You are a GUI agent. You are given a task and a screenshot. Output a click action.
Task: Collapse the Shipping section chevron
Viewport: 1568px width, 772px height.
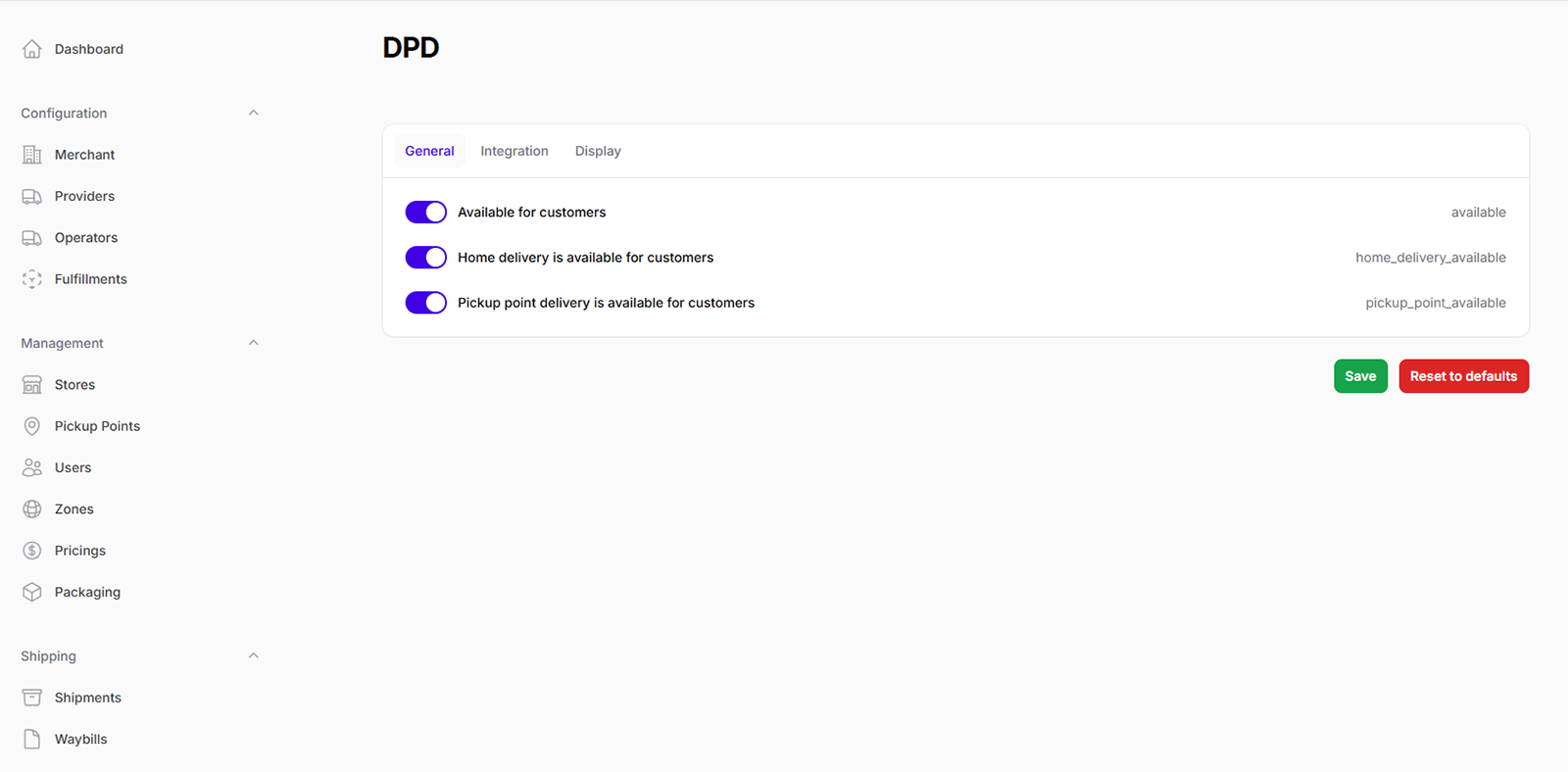[x=254, y=655]
